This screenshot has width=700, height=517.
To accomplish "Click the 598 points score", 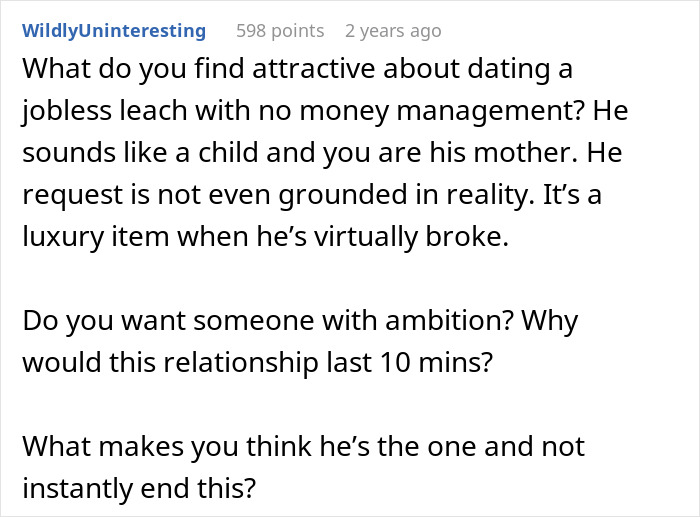I will [x=280, y=31].
